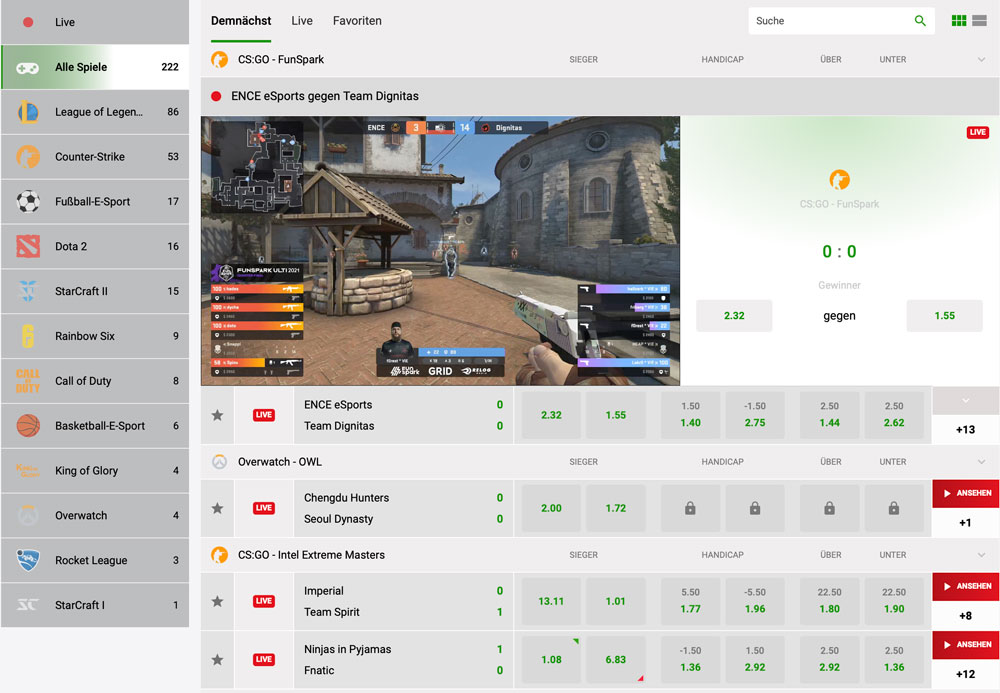Viewport: 1000px width, 693px height.
Task: Select the StarCraft I icon
Action: click(27, 605)
